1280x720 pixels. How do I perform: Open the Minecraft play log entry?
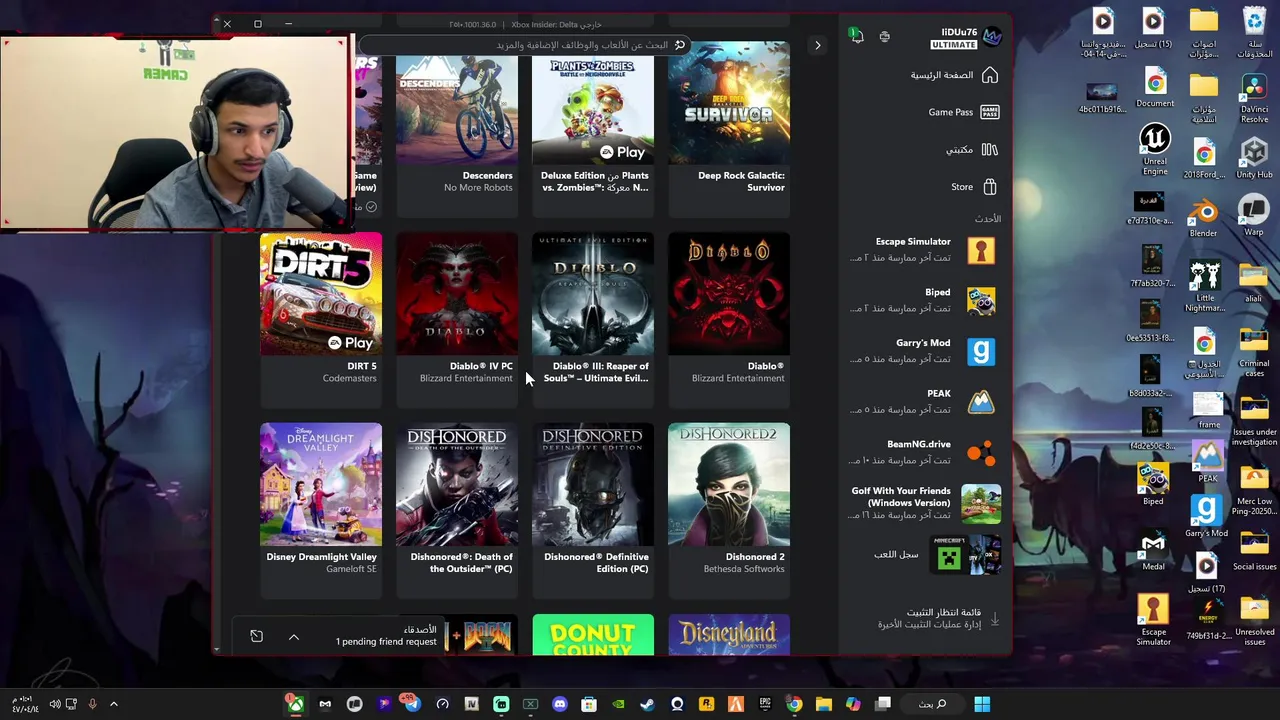(936, 555)
